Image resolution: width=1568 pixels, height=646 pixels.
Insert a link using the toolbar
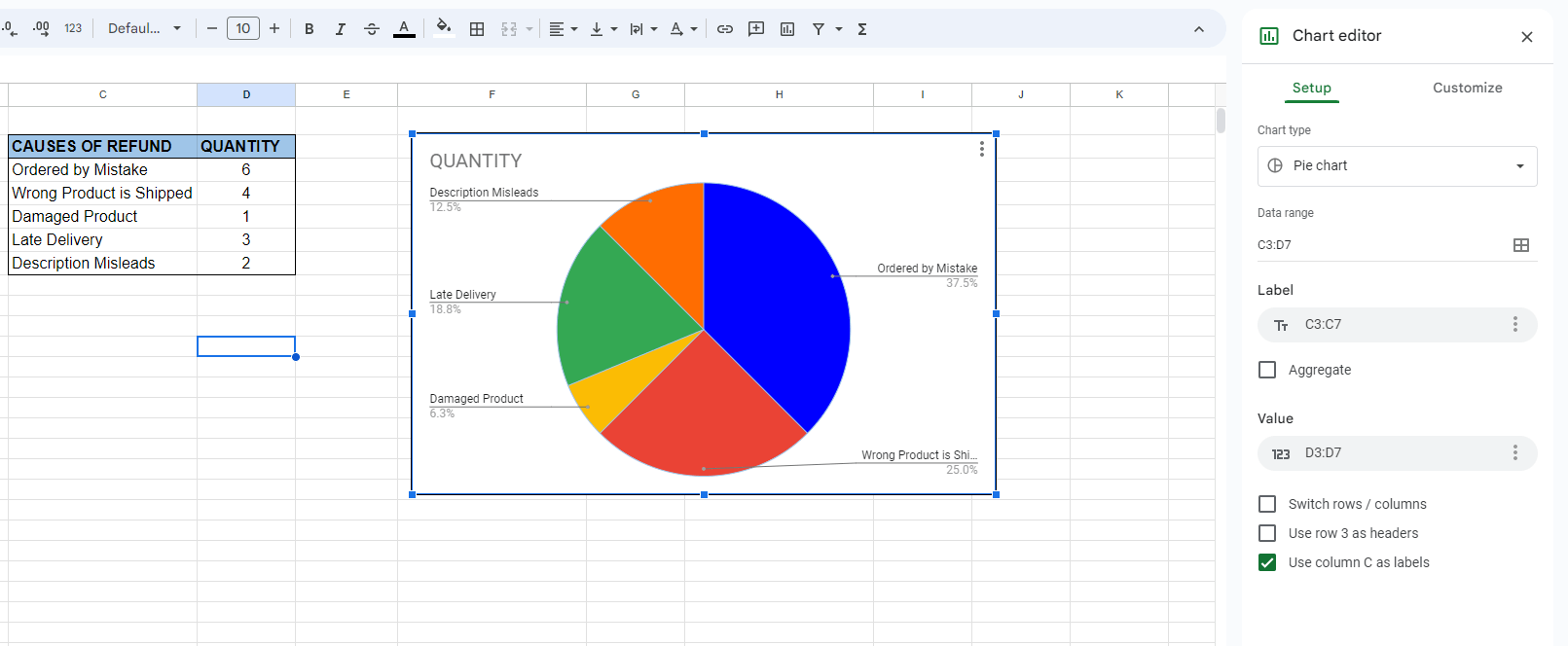click(x=725, y=29)
